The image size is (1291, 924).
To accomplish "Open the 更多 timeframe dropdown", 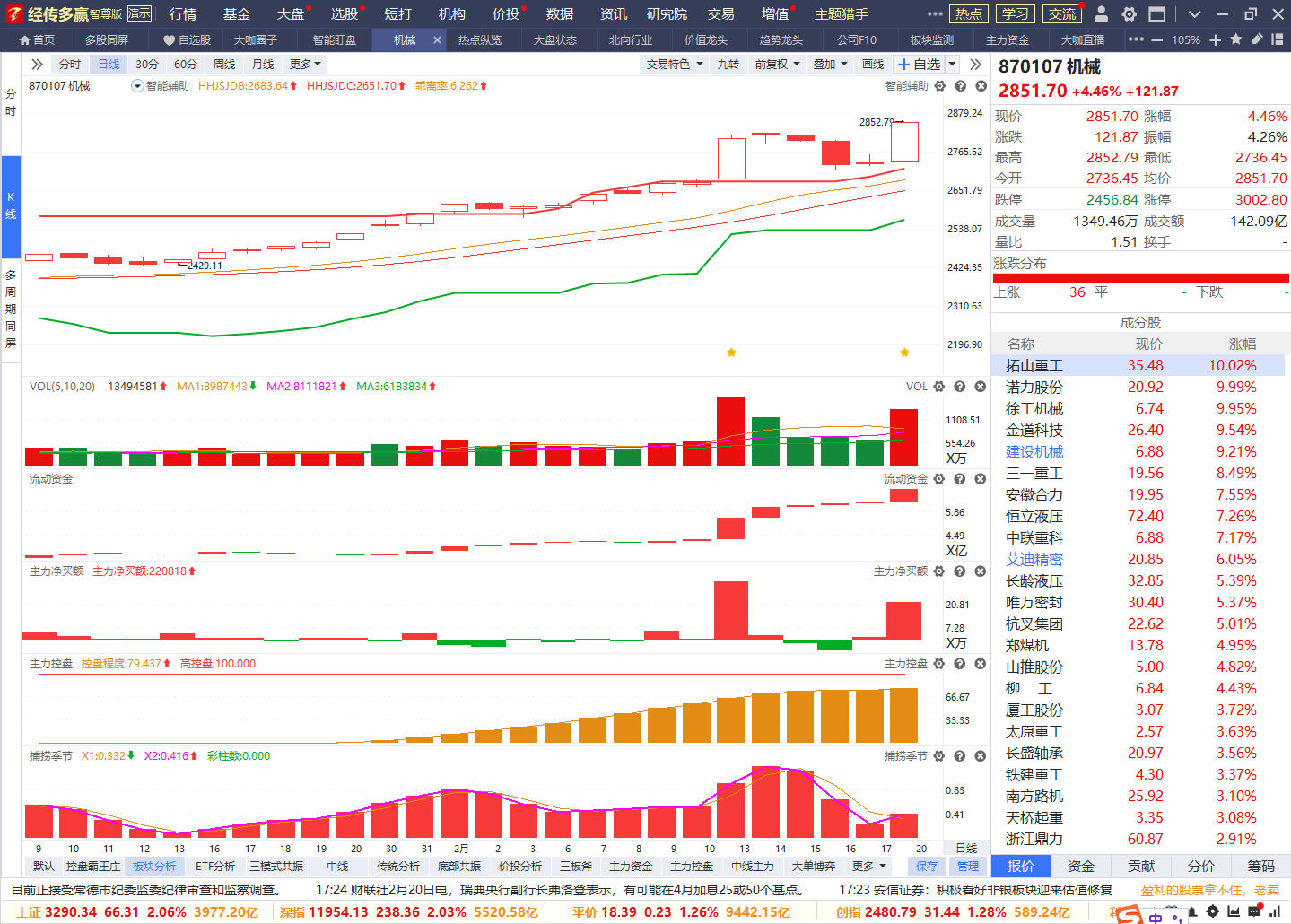I will click(x=305, y=65).
